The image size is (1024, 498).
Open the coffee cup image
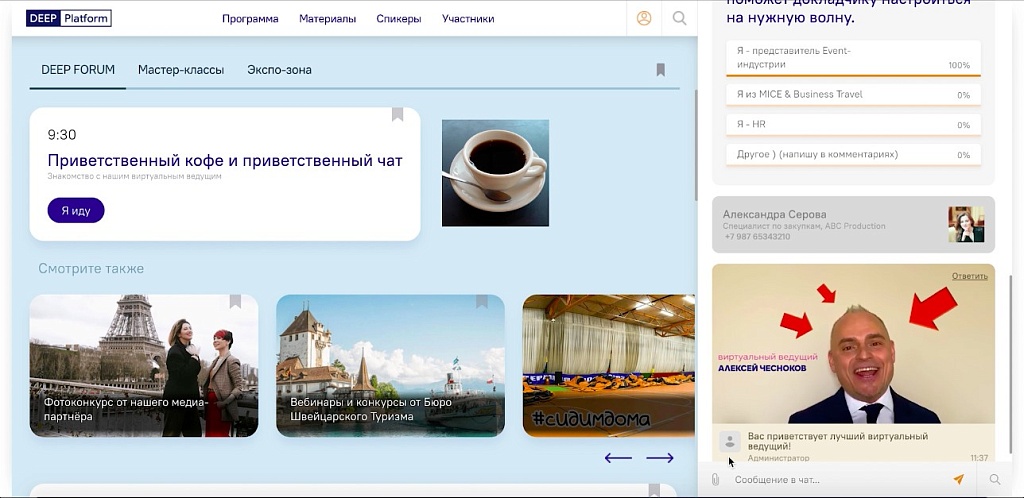pos(495,173)
